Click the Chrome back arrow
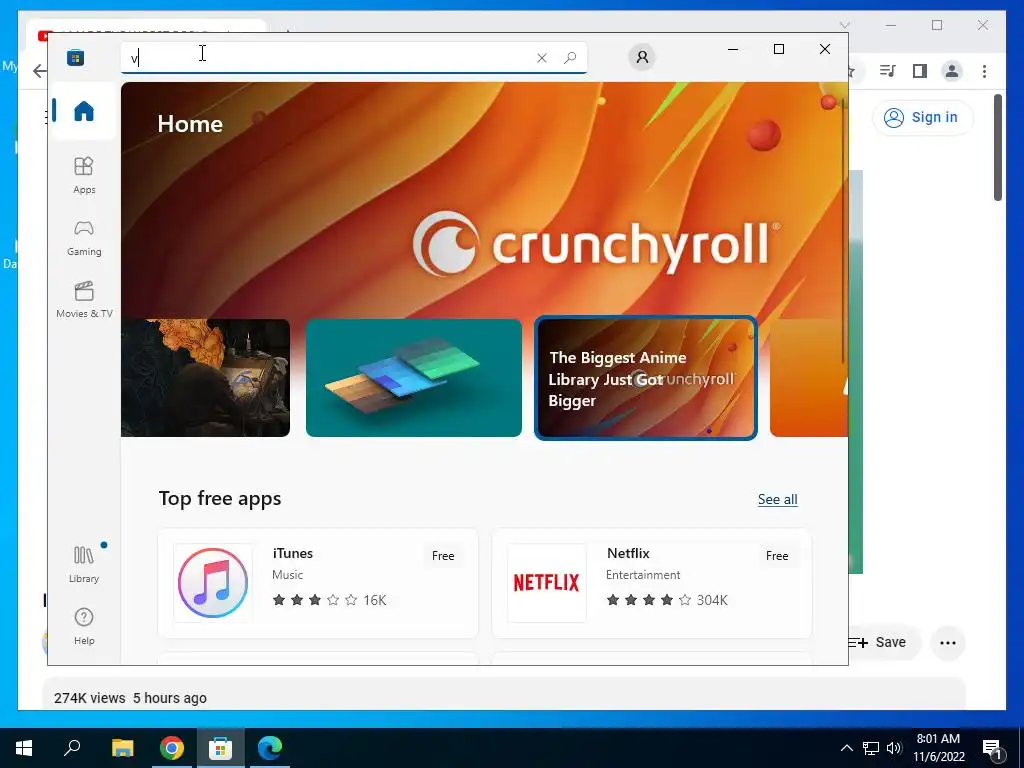The image size is (1024, 768). 39,71
